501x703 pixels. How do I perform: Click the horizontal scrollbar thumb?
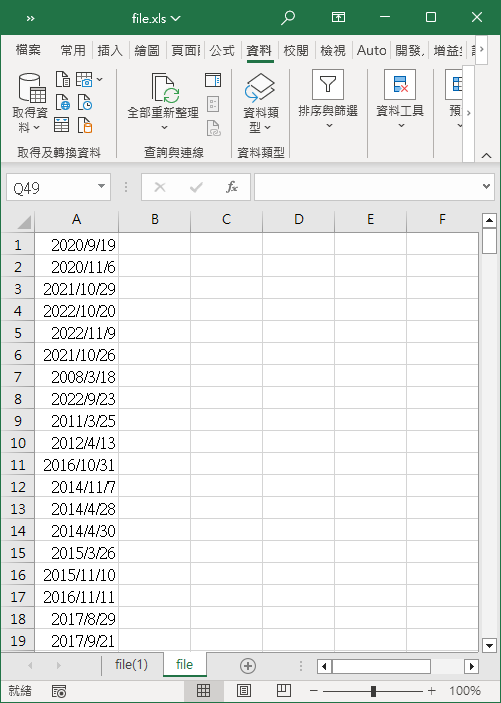coord(381,666)
